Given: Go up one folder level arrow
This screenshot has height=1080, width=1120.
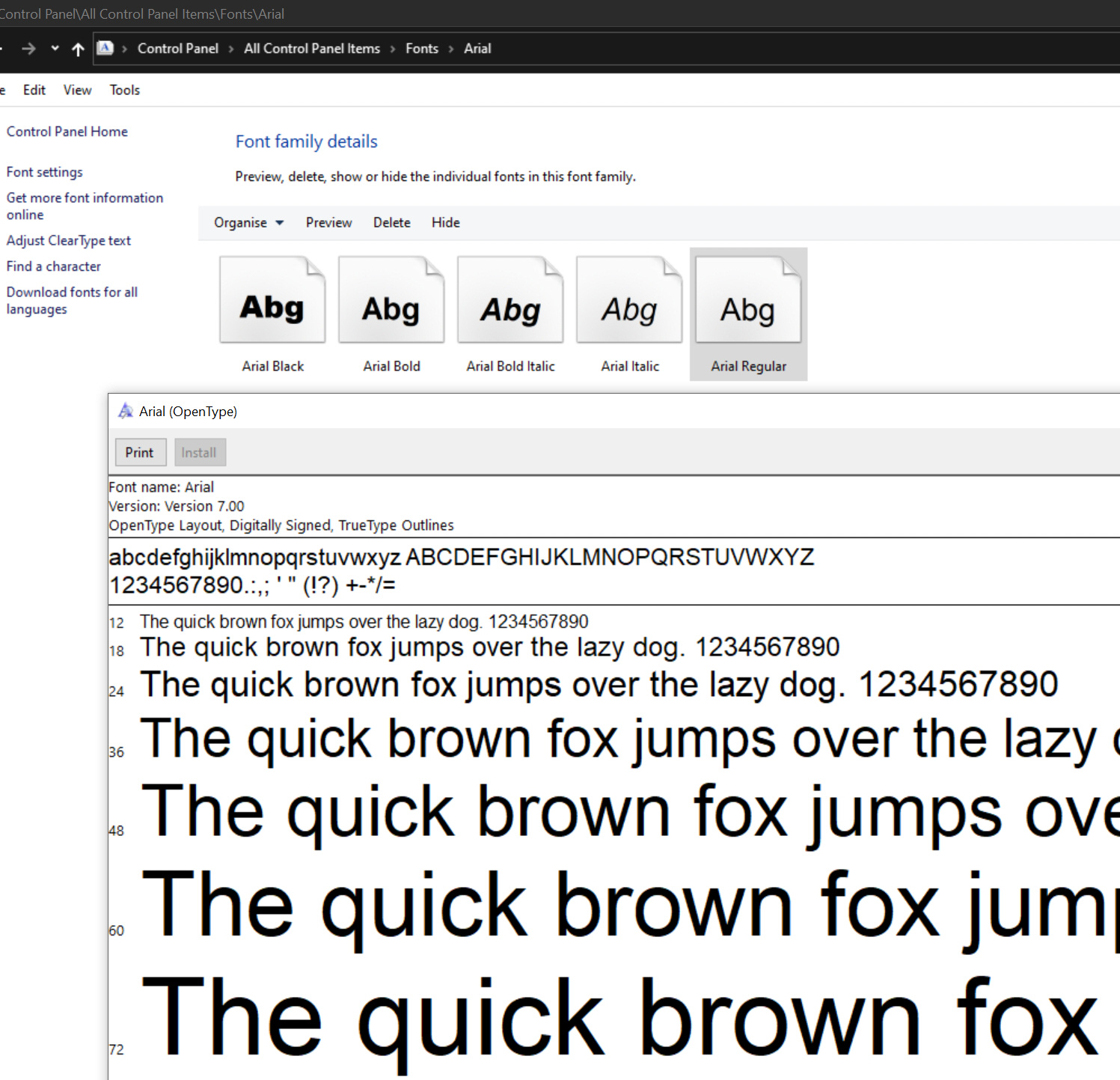Looking at the screenshot, I should tap(78, 49).
